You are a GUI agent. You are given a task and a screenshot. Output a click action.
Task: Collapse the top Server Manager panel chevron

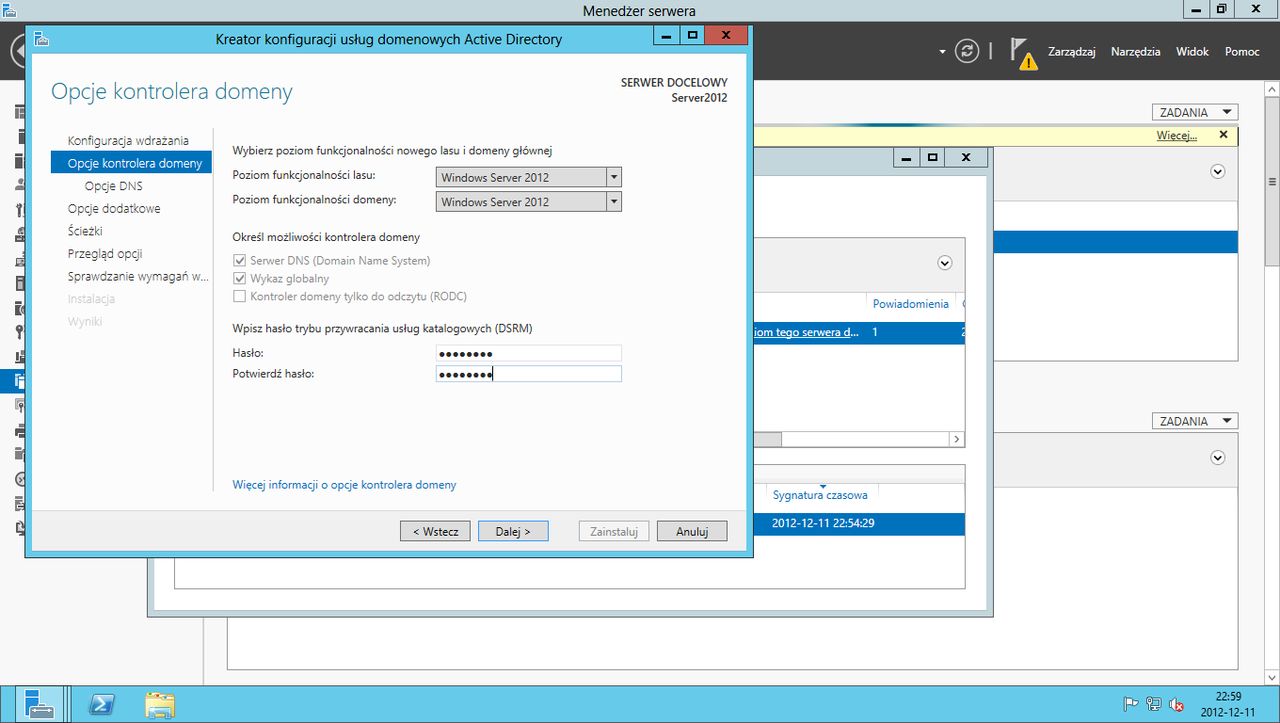click(1218, 171)
